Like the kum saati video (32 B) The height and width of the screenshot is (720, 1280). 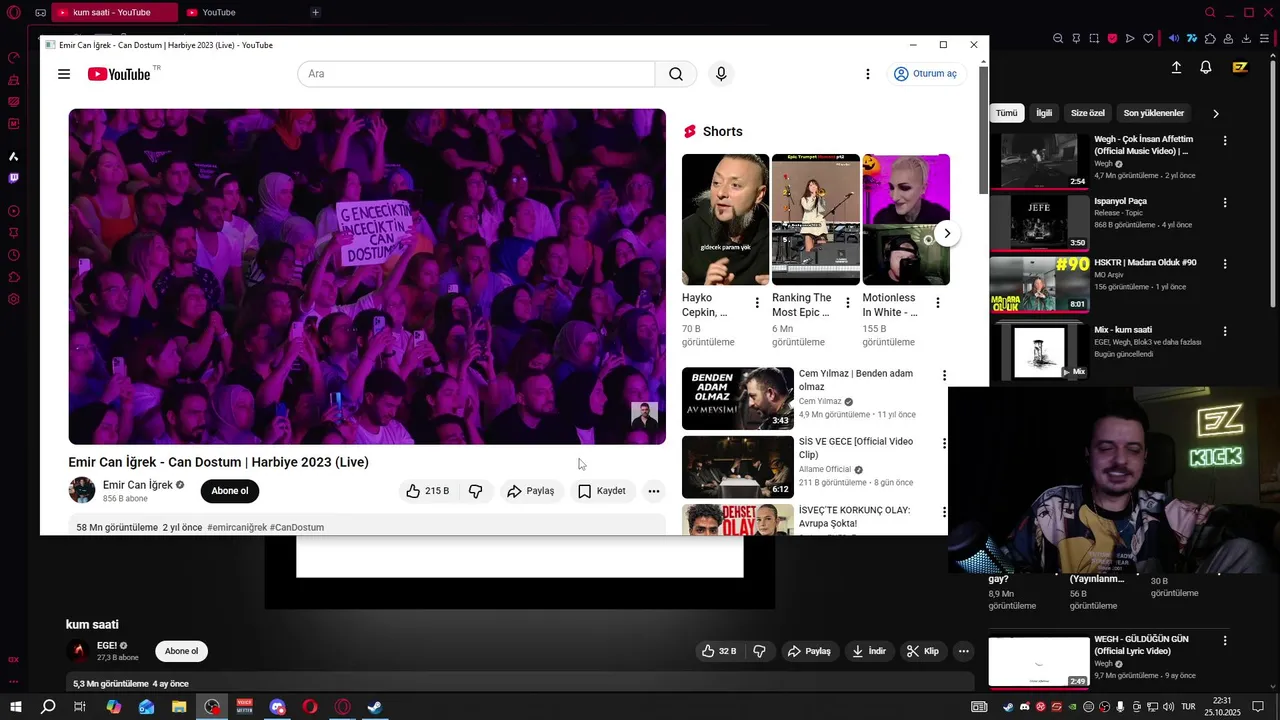pyautogui.click(x=719, y=651)
